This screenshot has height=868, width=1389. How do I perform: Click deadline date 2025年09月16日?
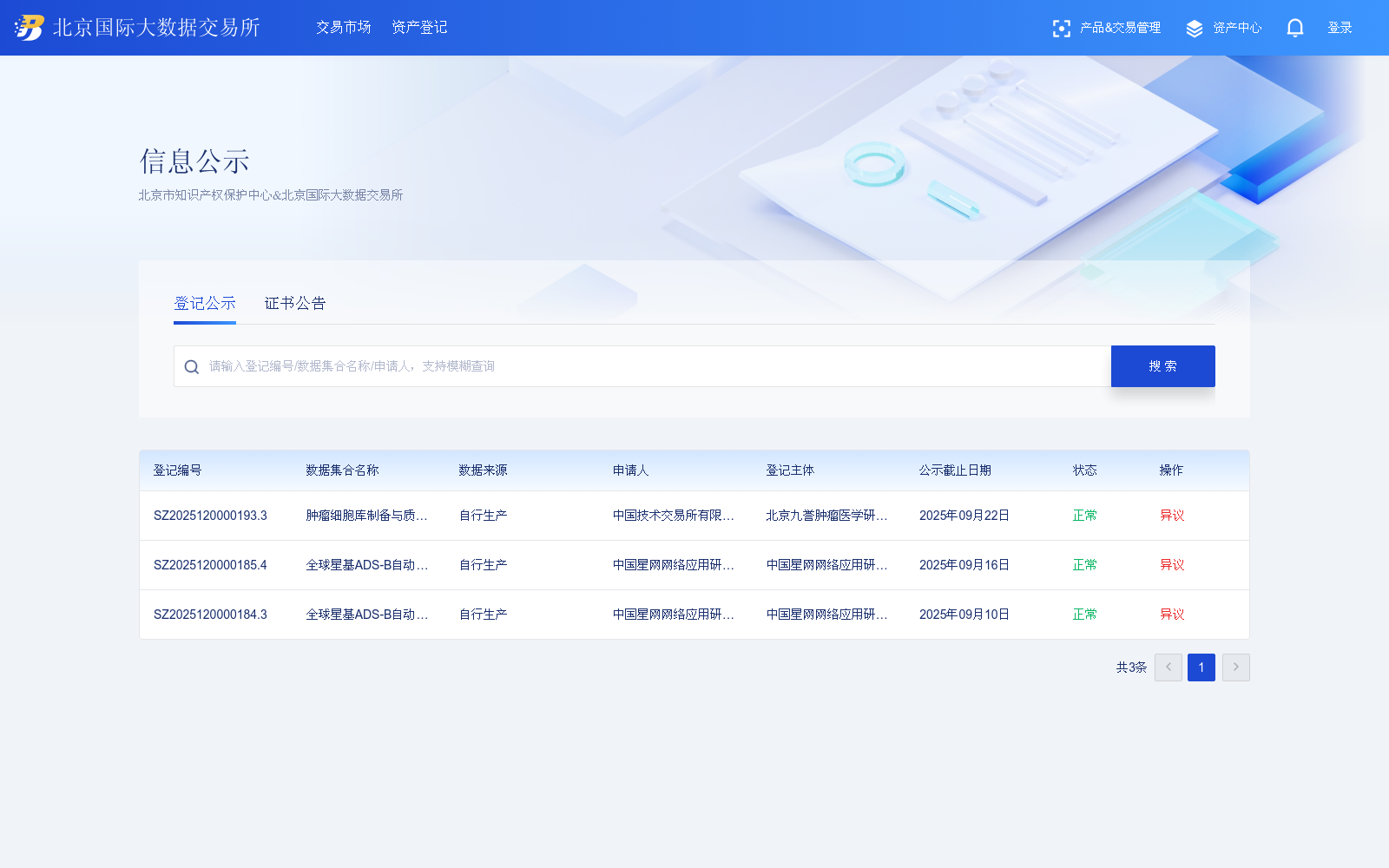tap(964, 565)
